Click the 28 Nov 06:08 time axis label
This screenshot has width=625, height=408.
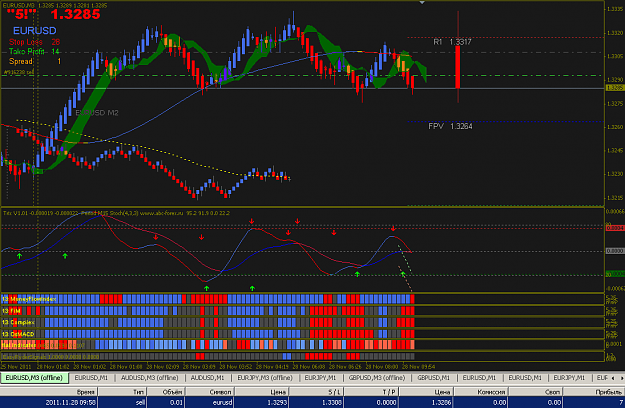[x=310, y=366]
